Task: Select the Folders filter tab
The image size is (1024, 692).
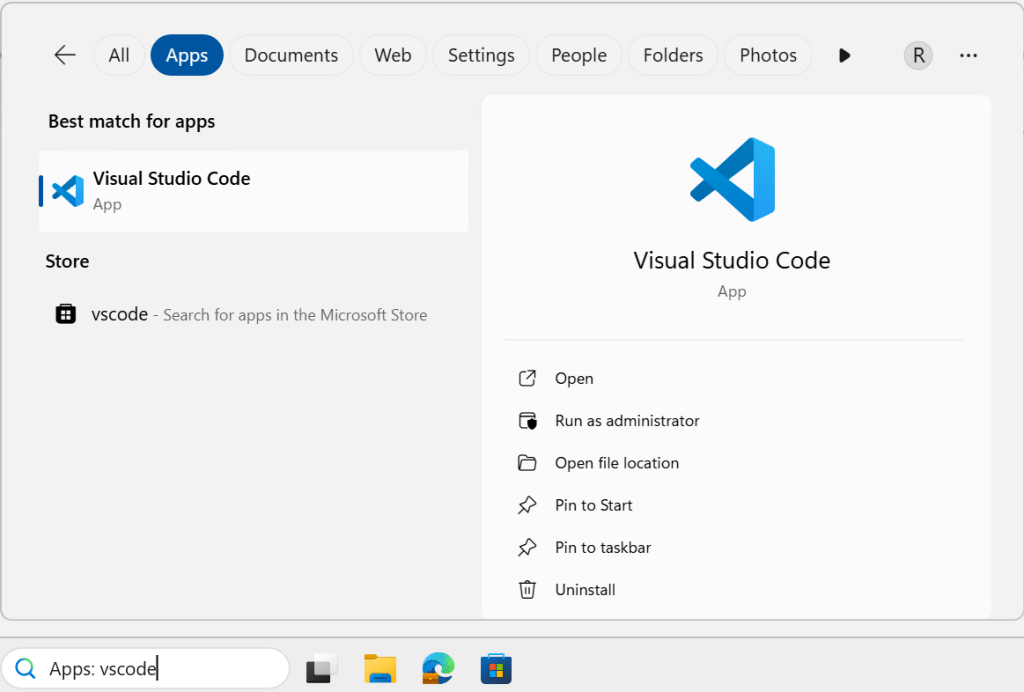Action: (673, 55)
